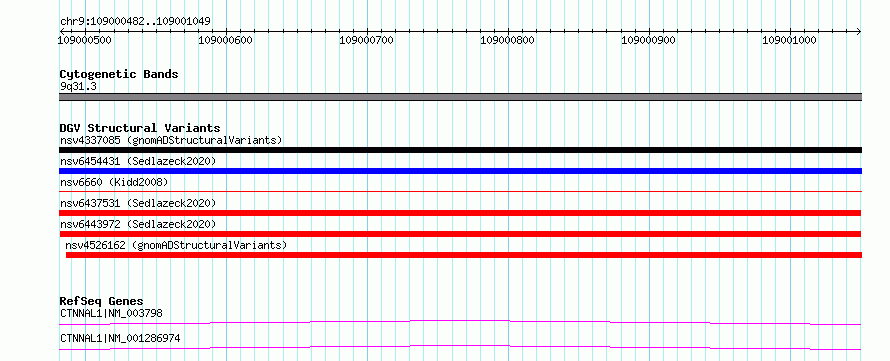Viewport: 890px width, 361px height.
Task: Click ruler position 109000500
Action: pyautogui.click(x=86, y=40)
